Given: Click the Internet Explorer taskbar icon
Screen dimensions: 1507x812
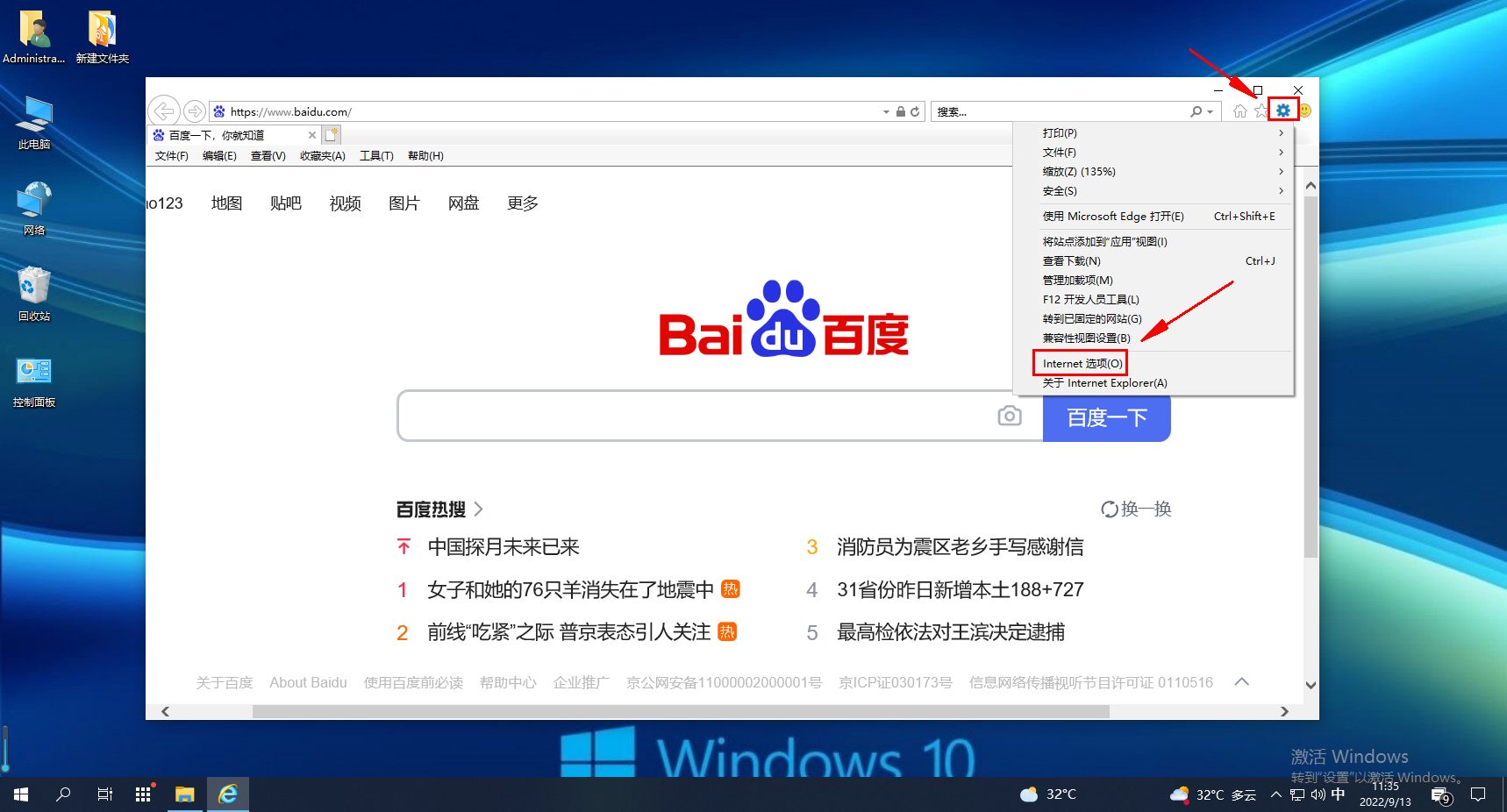Looking at the screenshot, I should point(228,794).
